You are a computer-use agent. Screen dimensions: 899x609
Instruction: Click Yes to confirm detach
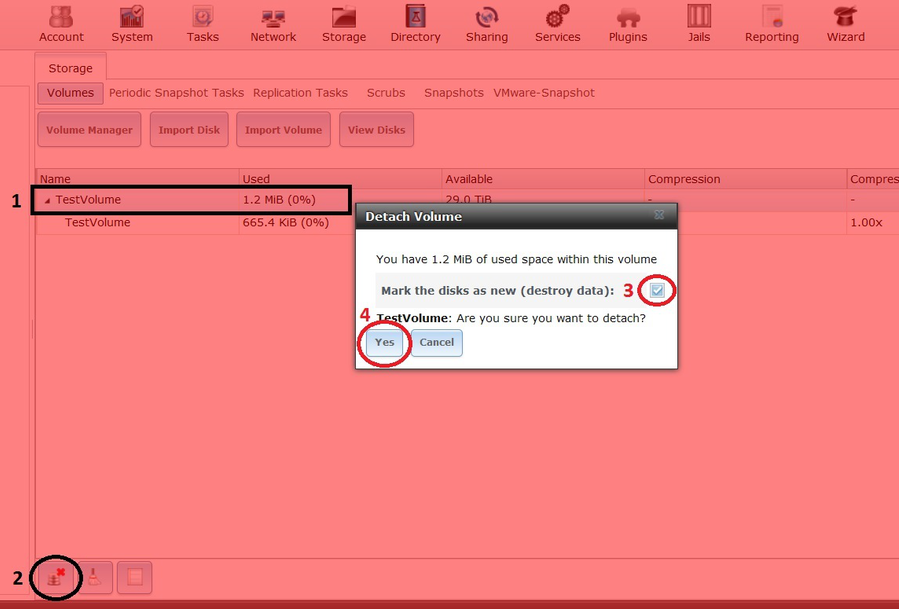[385, 343]
